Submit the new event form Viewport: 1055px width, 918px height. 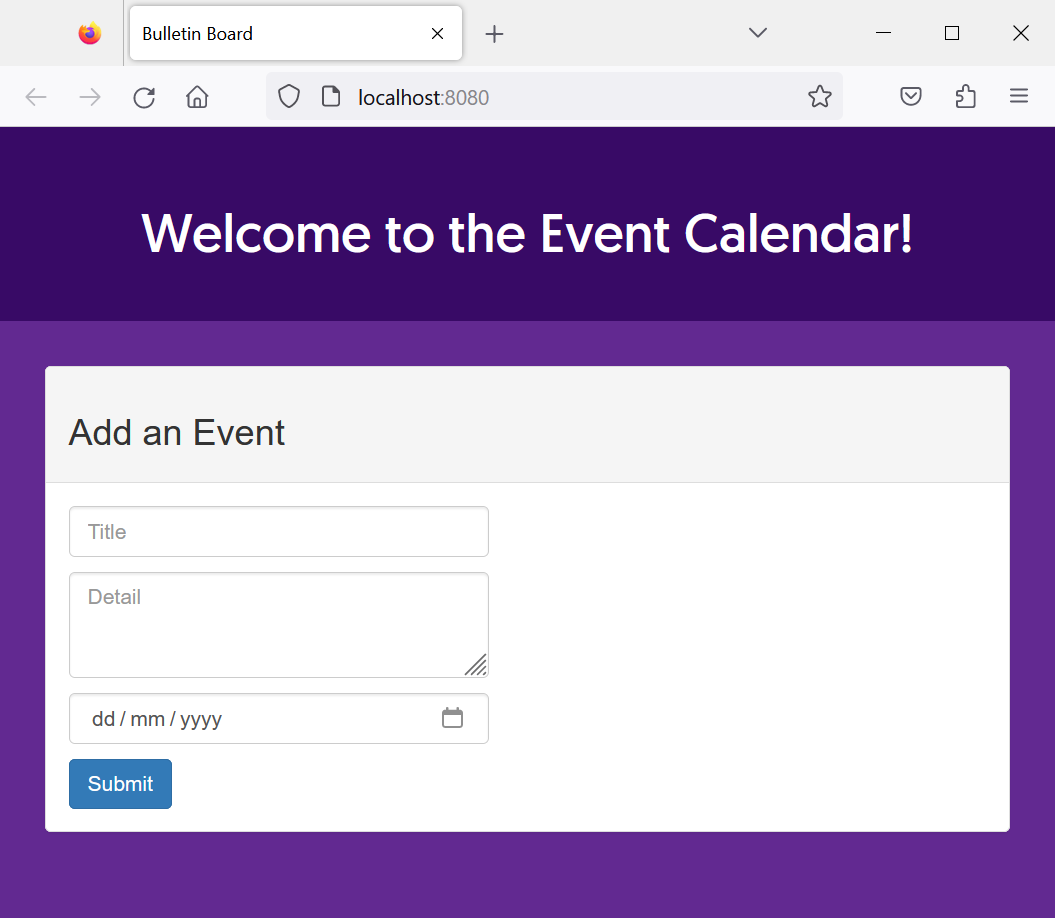120,784
